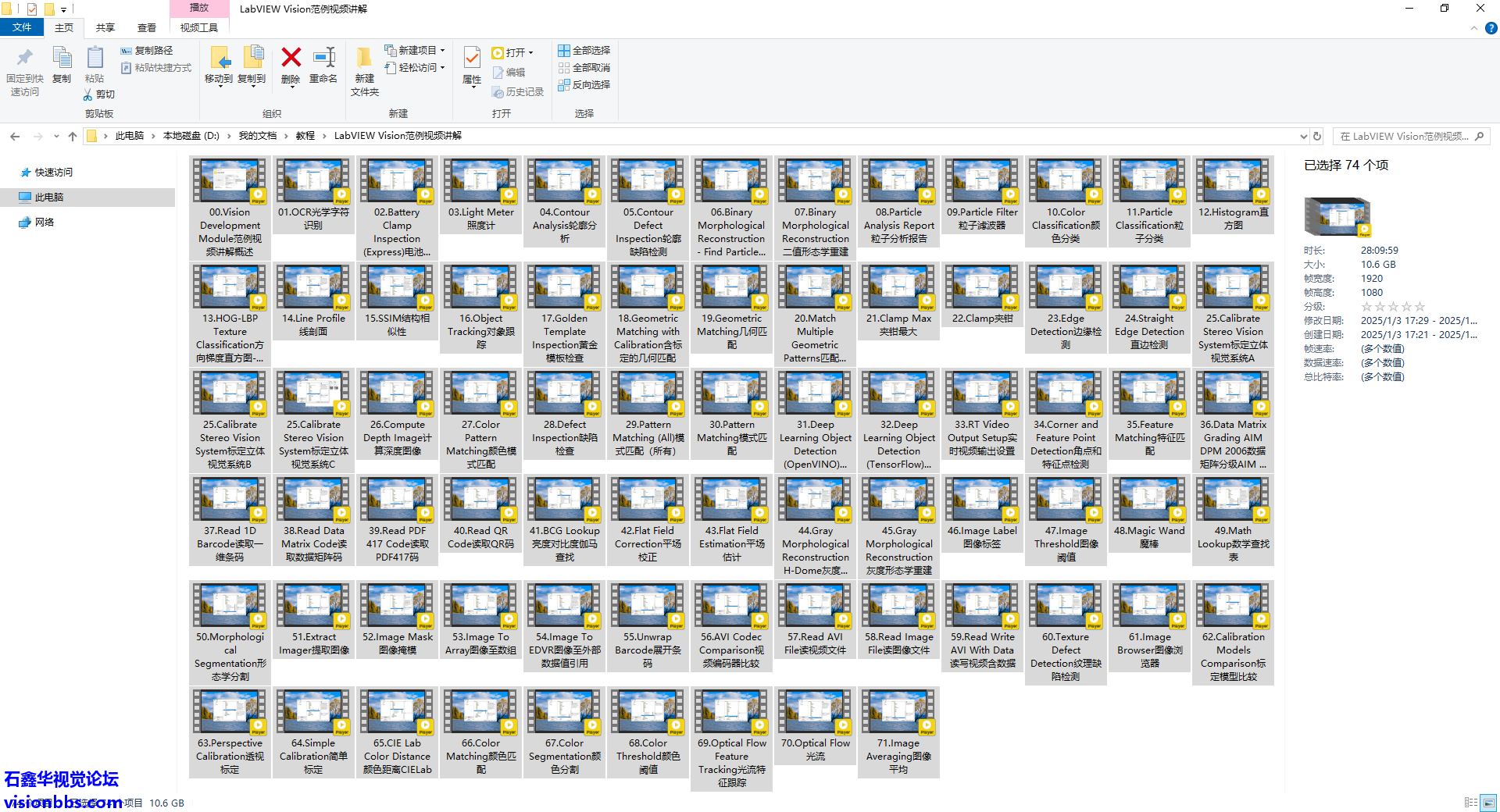This screenshot has height=812, width=1500.
Task: Expand the address bar history dropdown arrow
Action: click(x=1303, y=136)
